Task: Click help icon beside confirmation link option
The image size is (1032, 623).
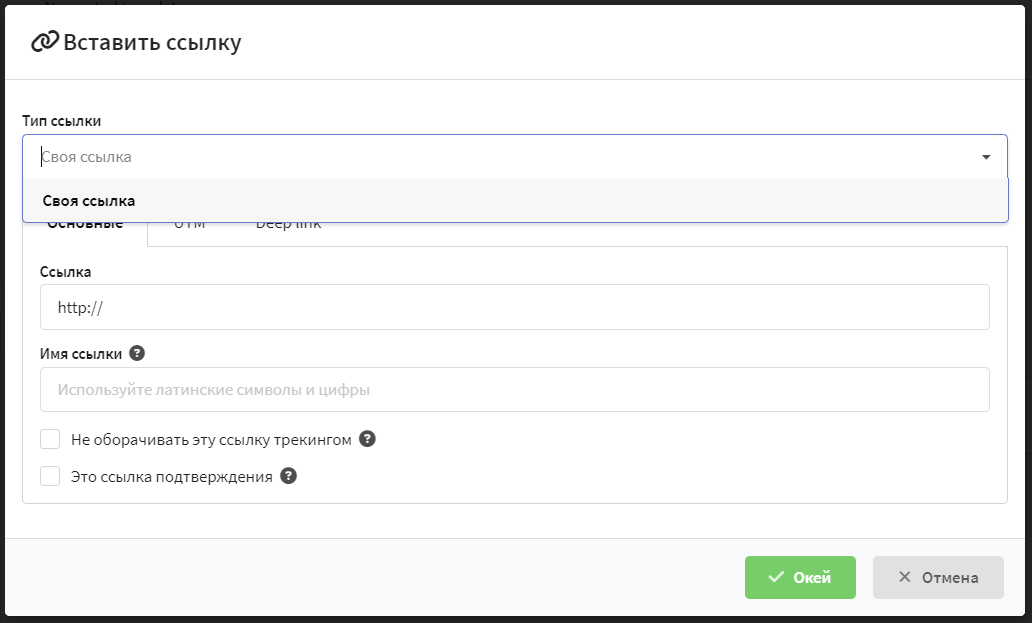Action: point(289,476)
